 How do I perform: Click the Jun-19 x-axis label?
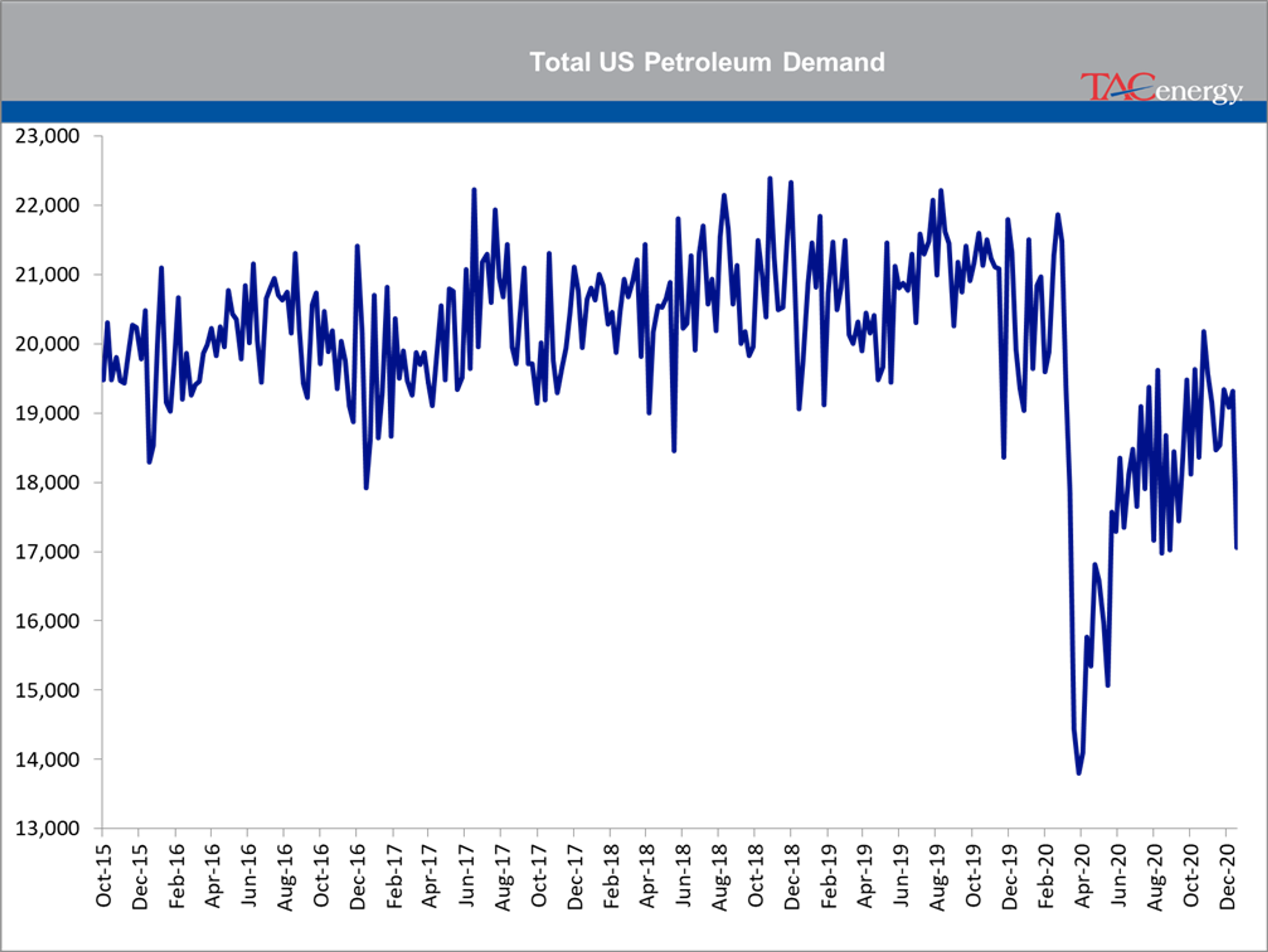tap(900, 875)
